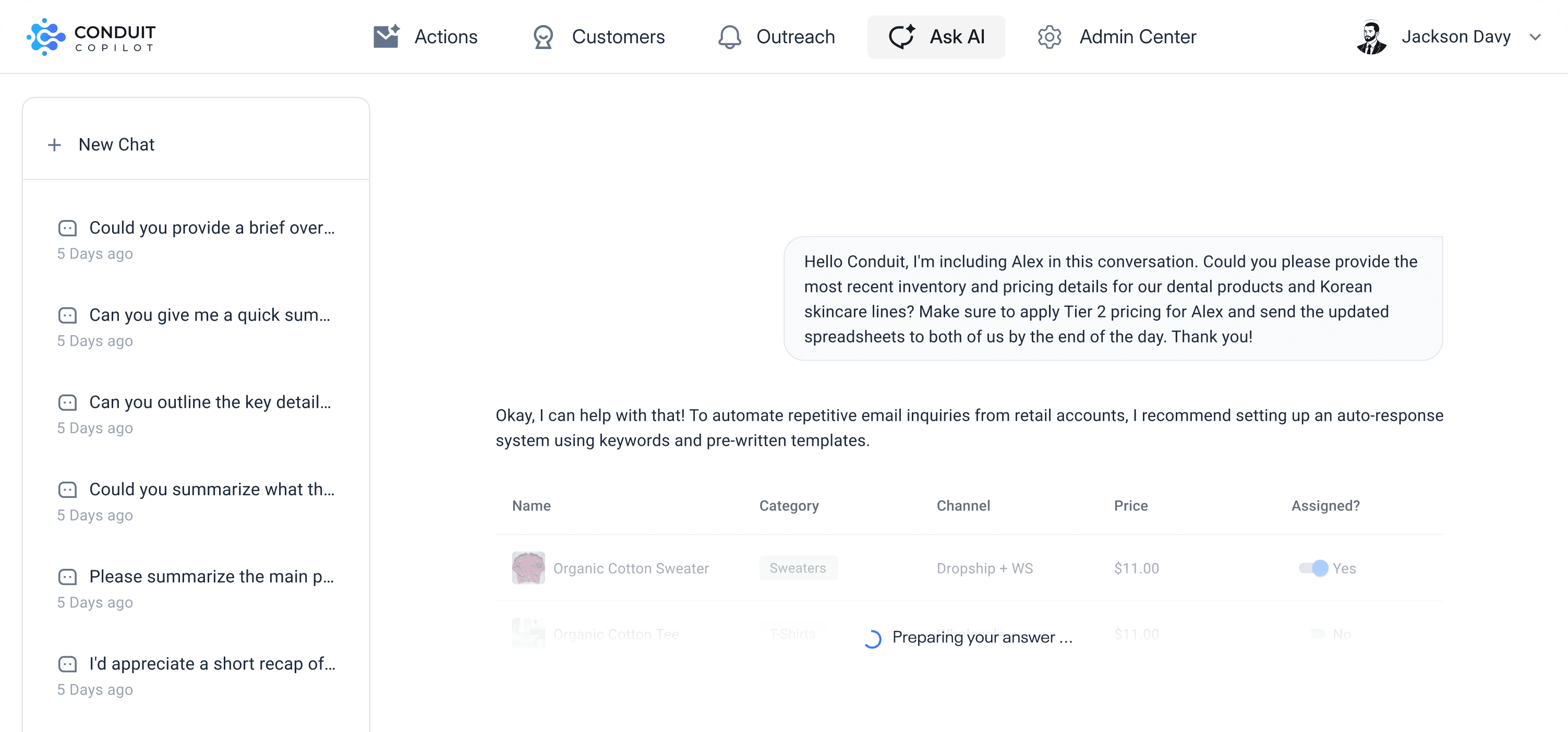Open the Outreach tab

(795, 37)
